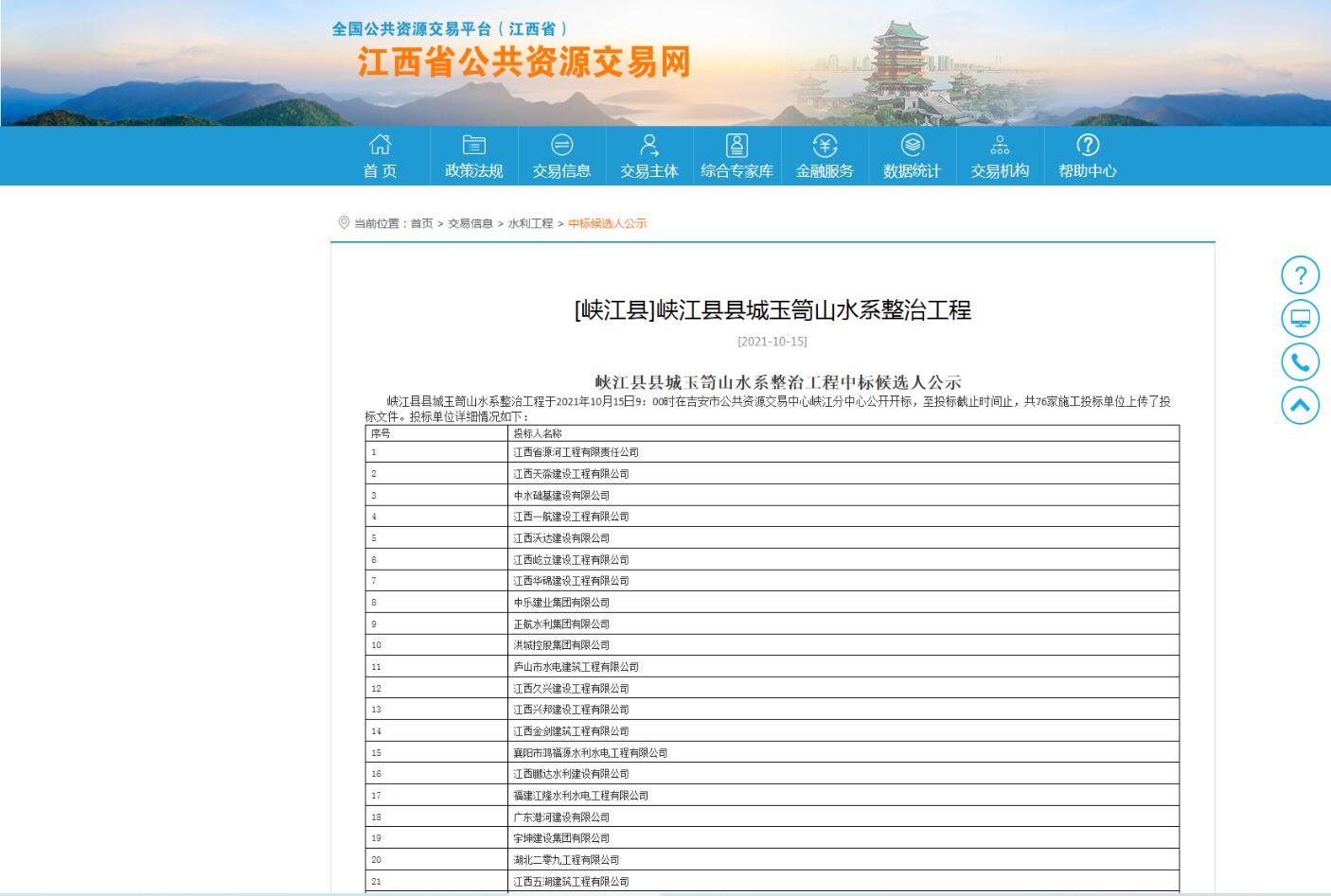Click the 交易信息 circle icon
The height and width of the screenshot is (896, 1331).
click(561, 145)
